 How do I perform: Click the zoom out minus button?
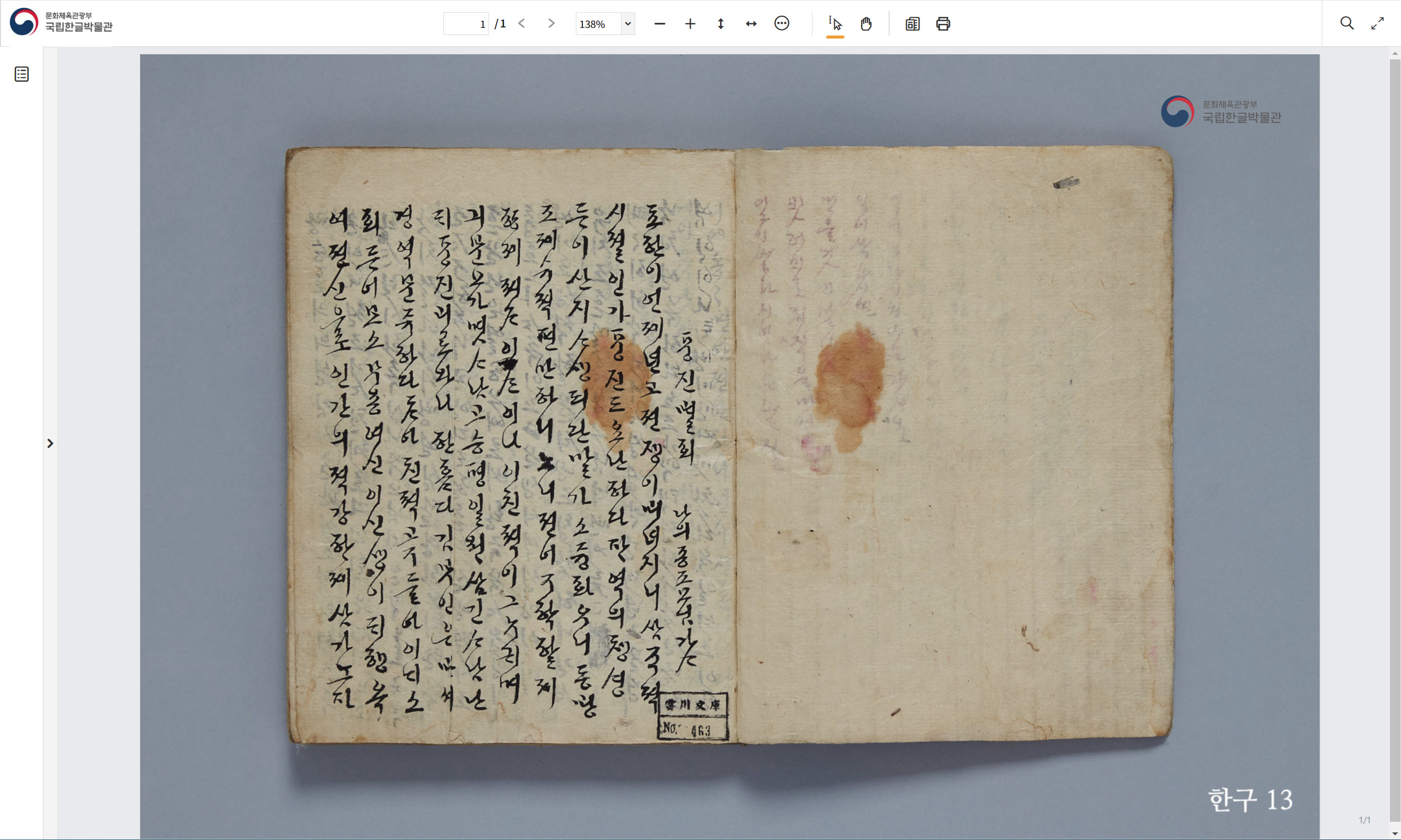click(659, 24)
